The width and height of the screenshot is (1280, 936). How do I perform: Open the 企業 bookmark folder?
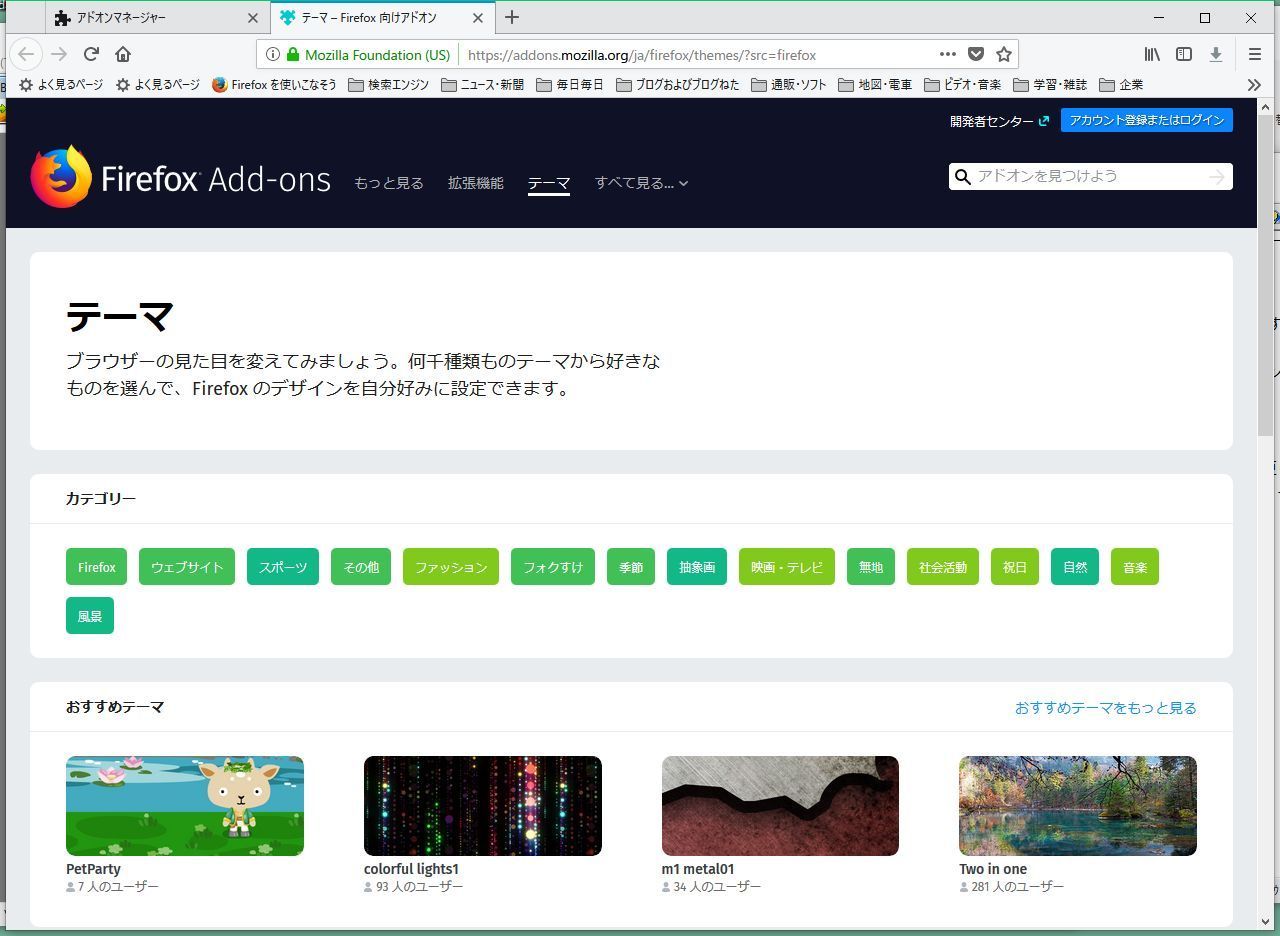point(1121,85)
